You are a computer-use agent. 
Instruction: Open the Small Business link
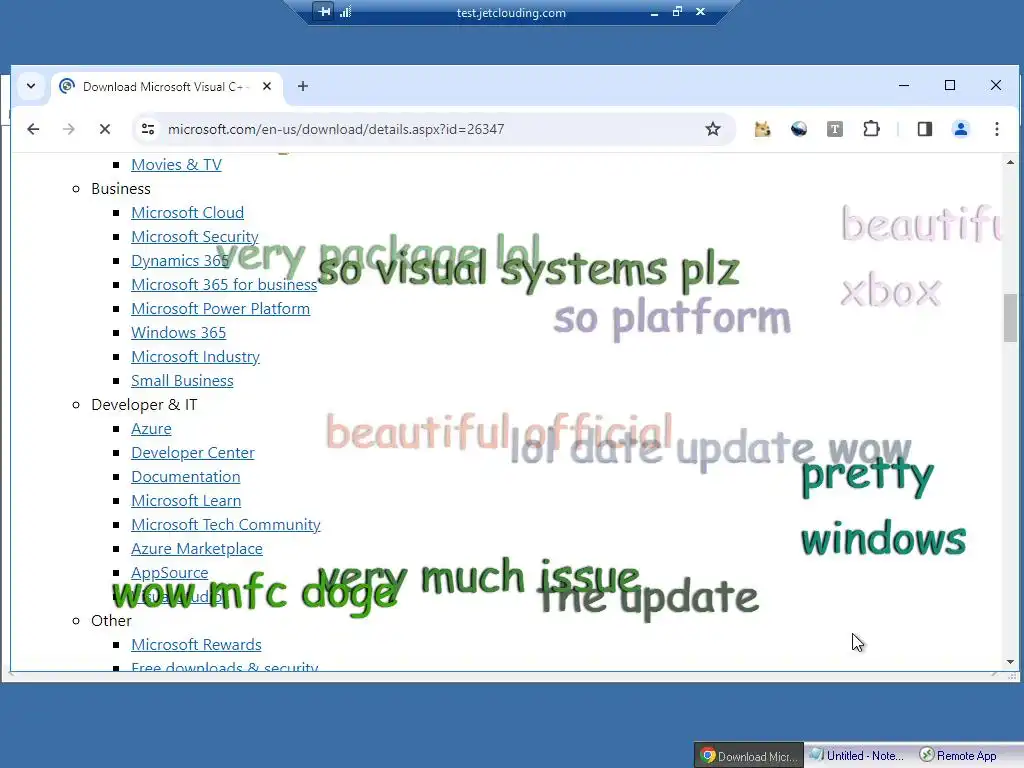click(x=182, y=381)
